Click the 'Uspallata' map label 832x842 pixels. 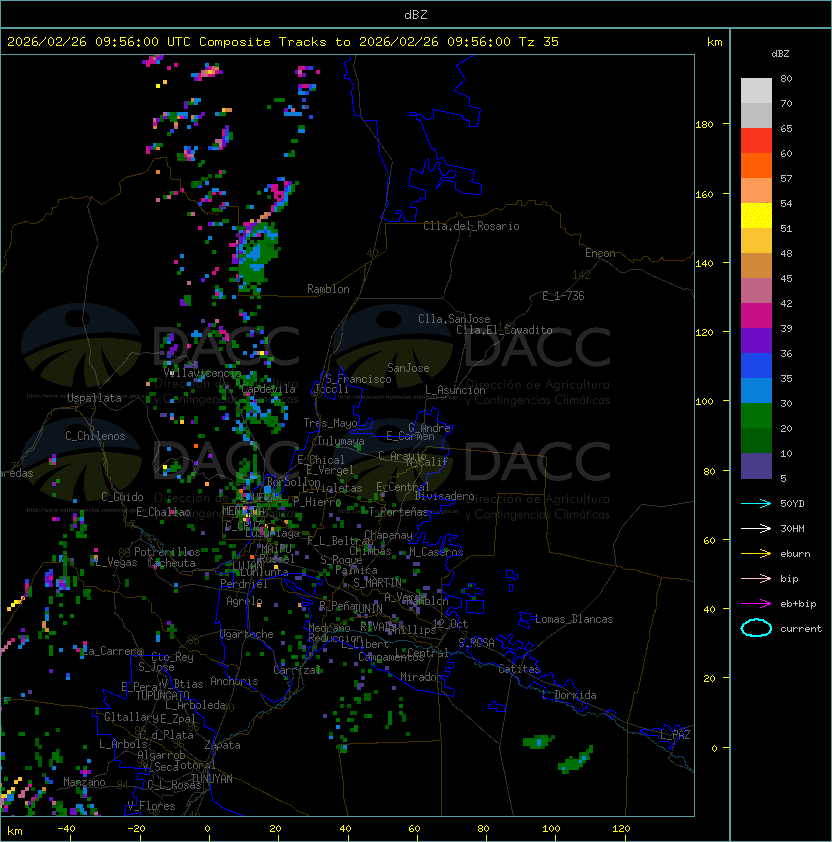pyautogui.click(x=94, y=398)
